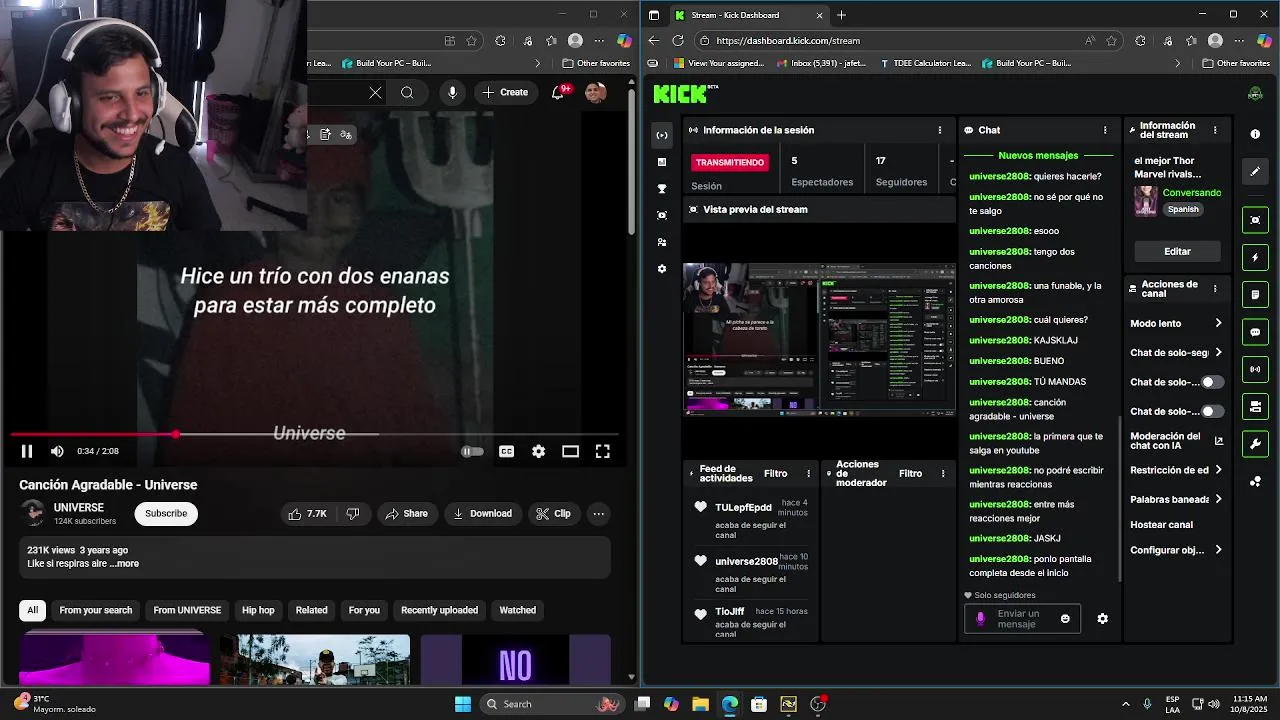
Task: Open YouTube player settings gear
Action: pos(539,451)
